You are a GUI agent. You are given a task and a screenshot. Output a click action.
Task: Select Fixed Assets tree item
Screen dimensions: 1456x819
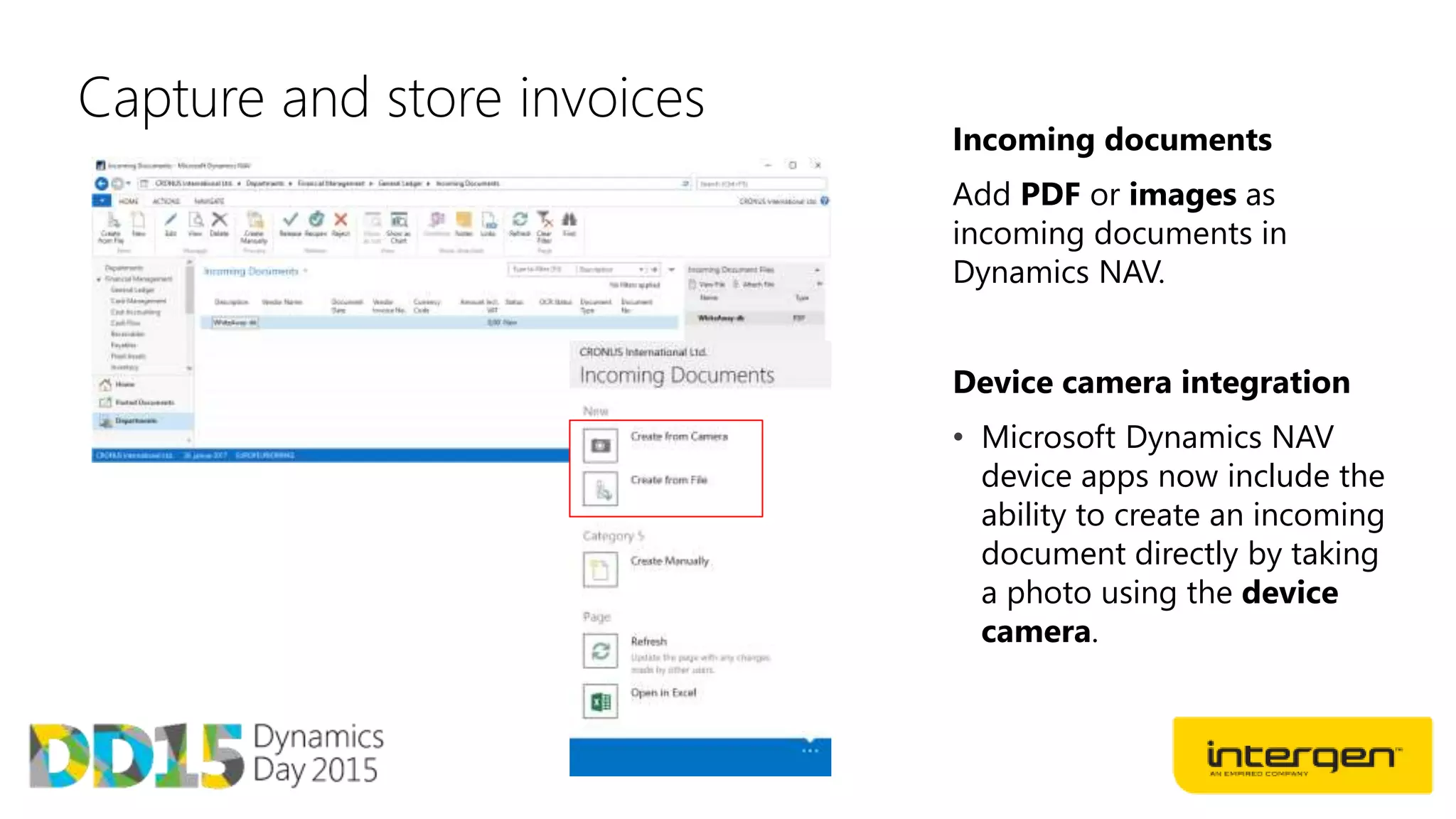point(128,356)
